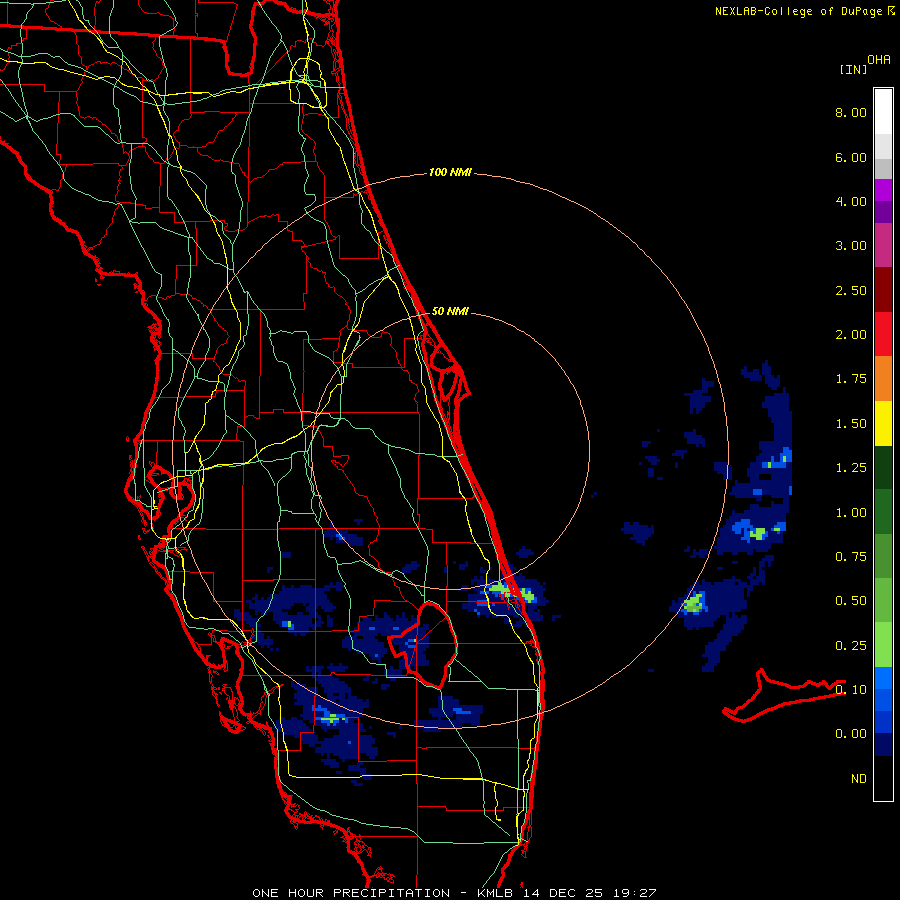Click the 1.75 legend value
Viewport: 900px width, 900px height.
click(851, 379)
